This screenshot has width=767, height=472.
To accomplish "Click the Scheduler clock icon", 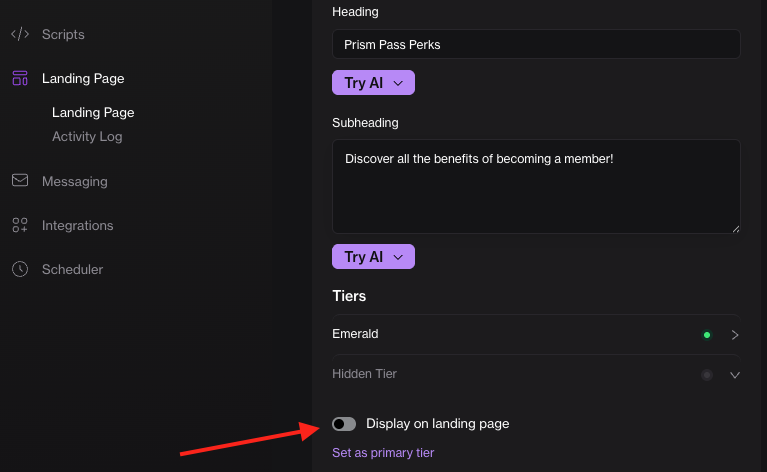I will [x=20, y=269].
